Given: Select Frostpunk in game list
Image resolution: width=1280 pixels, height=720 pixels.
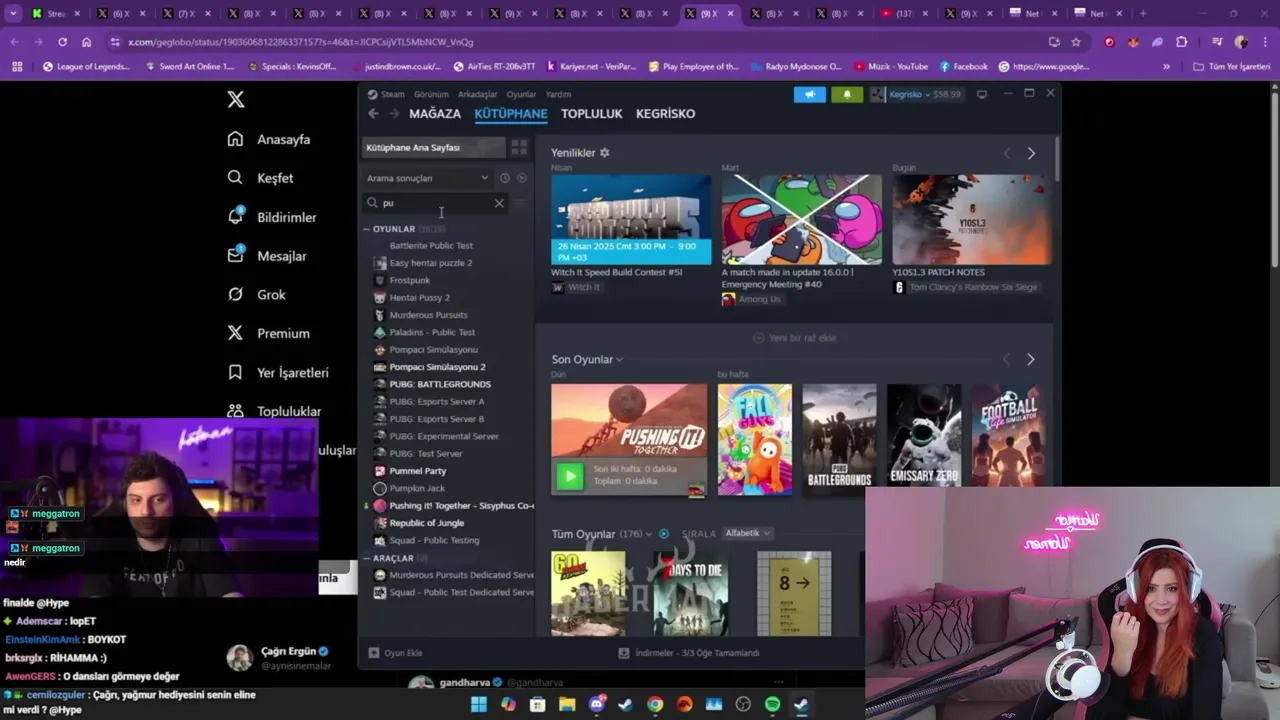Looking at the screenshot, I should click(410, 280).
